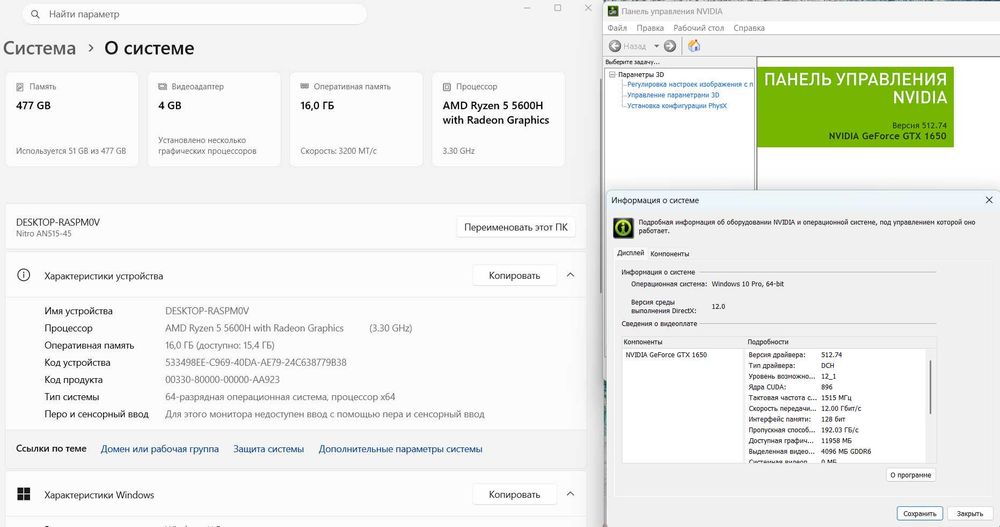Select Регулировка настроек изображения tree item
Screen dimensions: 1000x527
[689, 84]
